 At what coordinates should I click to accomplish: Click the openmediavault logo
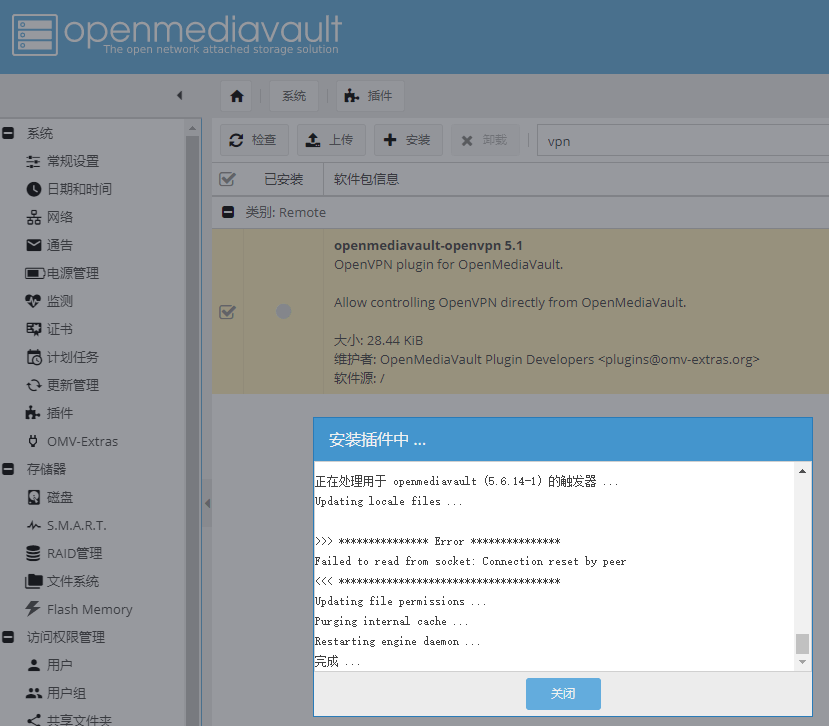click(177, 34)
